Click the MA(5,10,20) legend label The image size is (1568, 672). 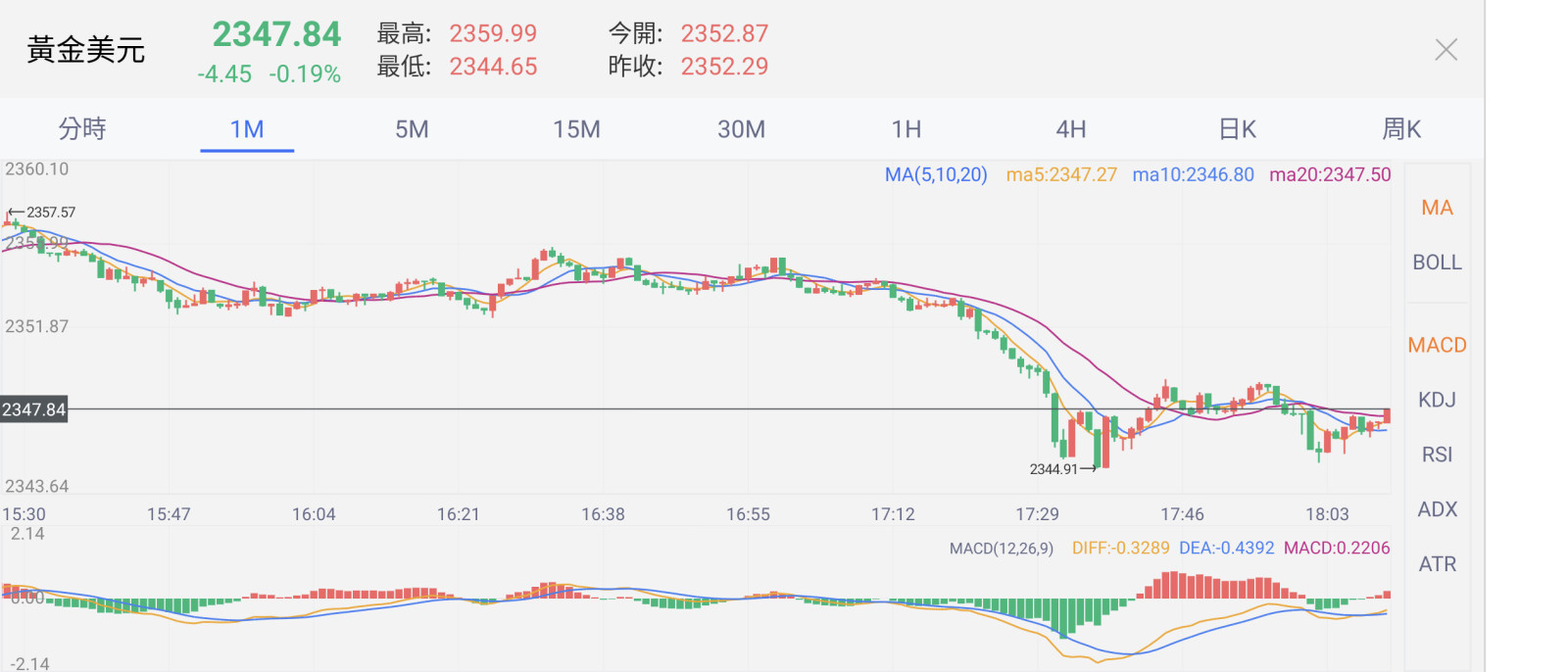(936, 174)
